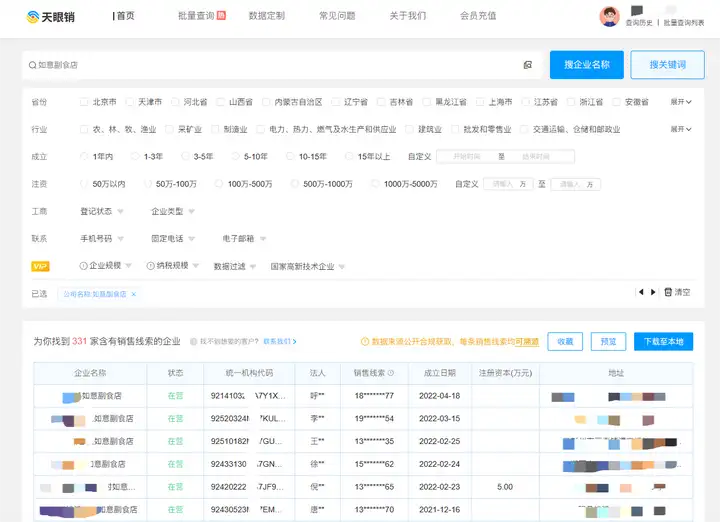Screen dimensions: 720x522
Task: Click the 可溯源 underlined link
Action: 527,342
